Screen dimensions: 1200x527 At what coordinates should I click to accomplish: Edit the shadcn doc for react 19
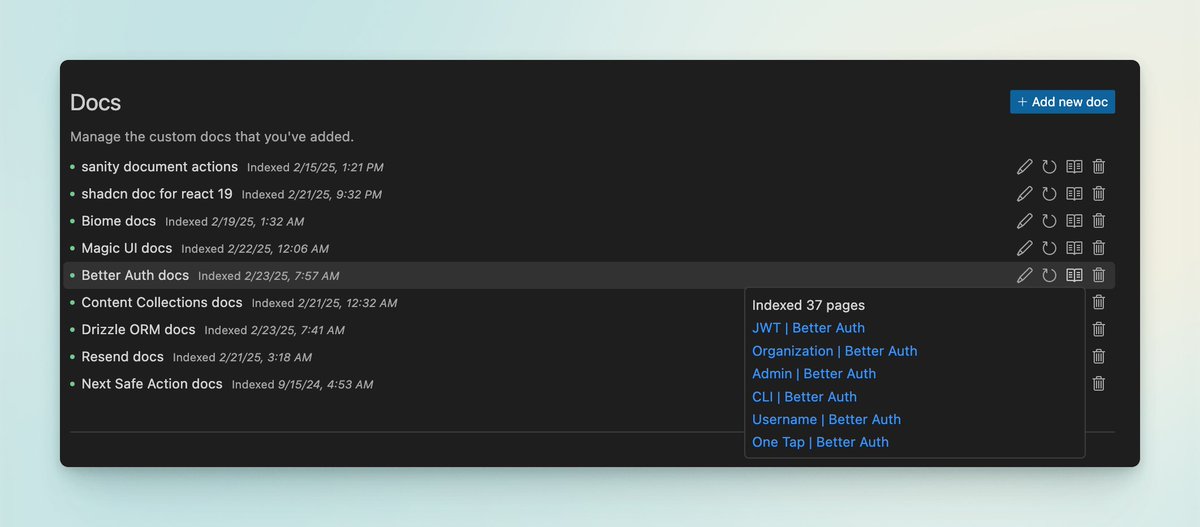click(1024, 194)
